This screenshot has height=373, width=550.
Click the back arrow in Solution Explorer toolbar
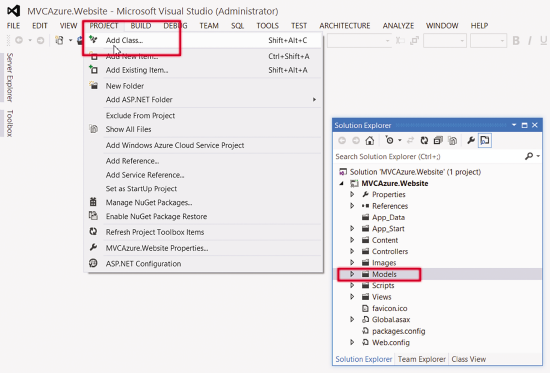(342, 140)
